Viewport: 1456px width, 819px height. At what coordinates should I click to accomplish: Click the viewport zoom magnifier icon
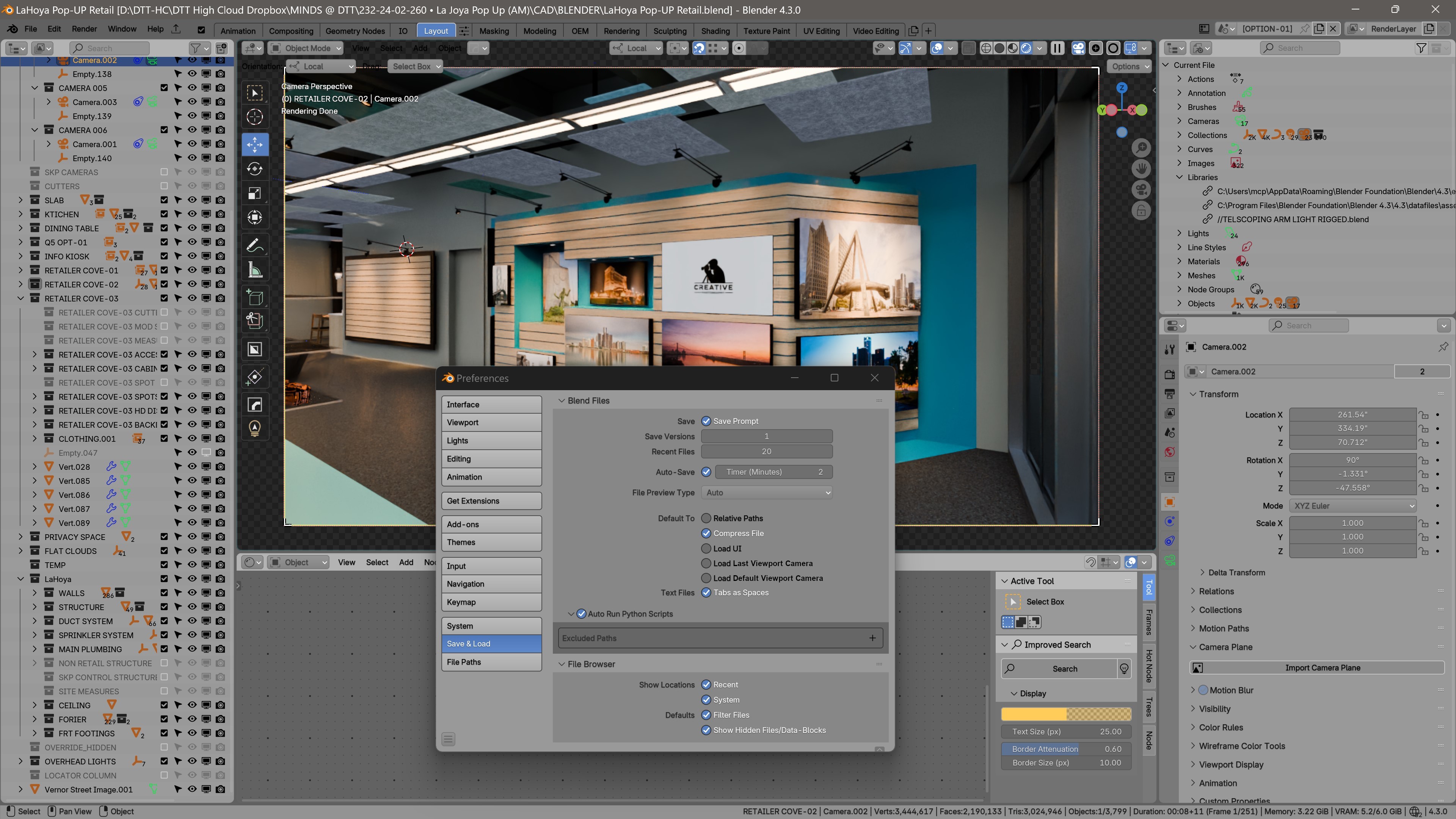1141,148
